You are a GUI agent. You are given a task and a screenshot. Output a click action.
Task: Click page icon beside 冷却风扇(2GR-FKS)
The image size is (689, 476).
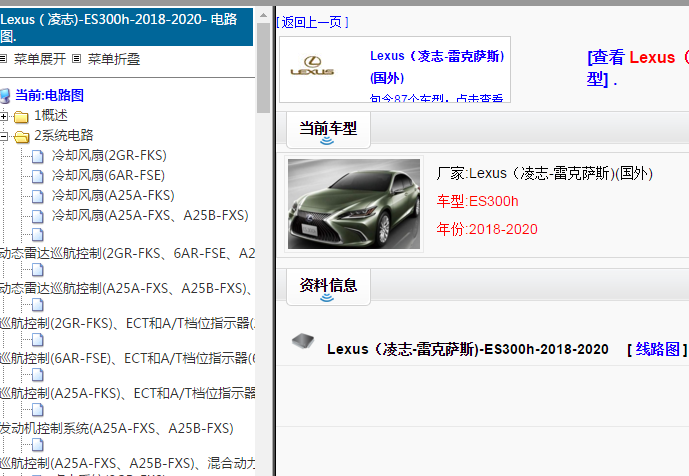click(x=38, y=156)
